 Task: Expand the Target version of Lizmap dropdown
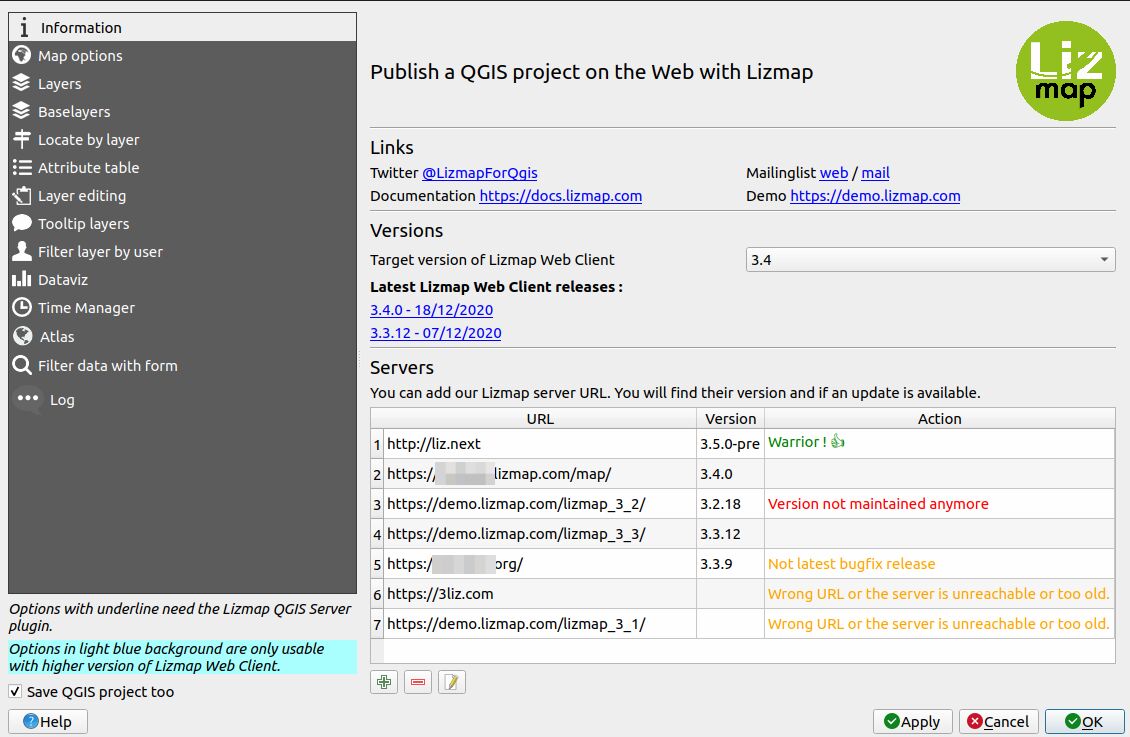point(930,259)
